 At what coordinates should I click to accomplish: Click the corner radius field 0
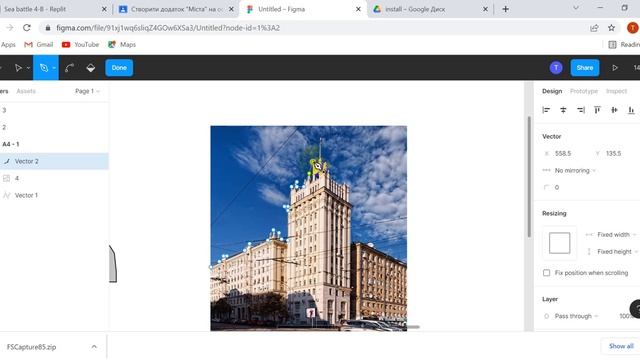(556, 187)
